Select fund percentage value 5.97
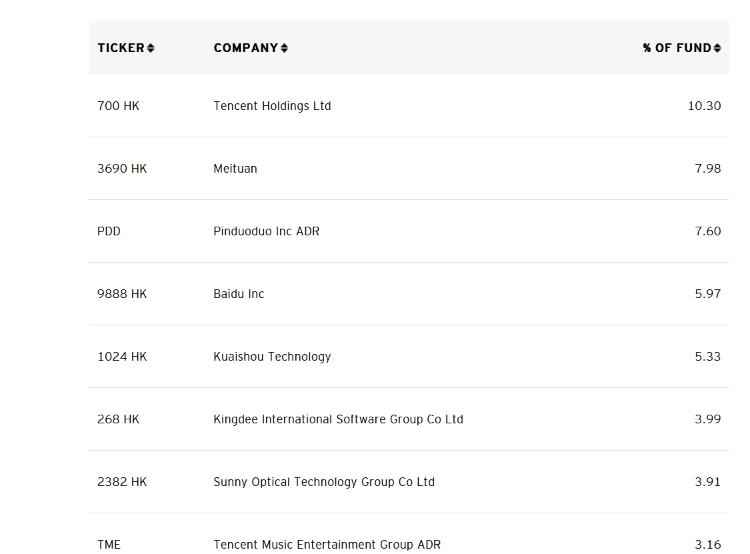The image size is (750, 554). (x=707, y=294)
